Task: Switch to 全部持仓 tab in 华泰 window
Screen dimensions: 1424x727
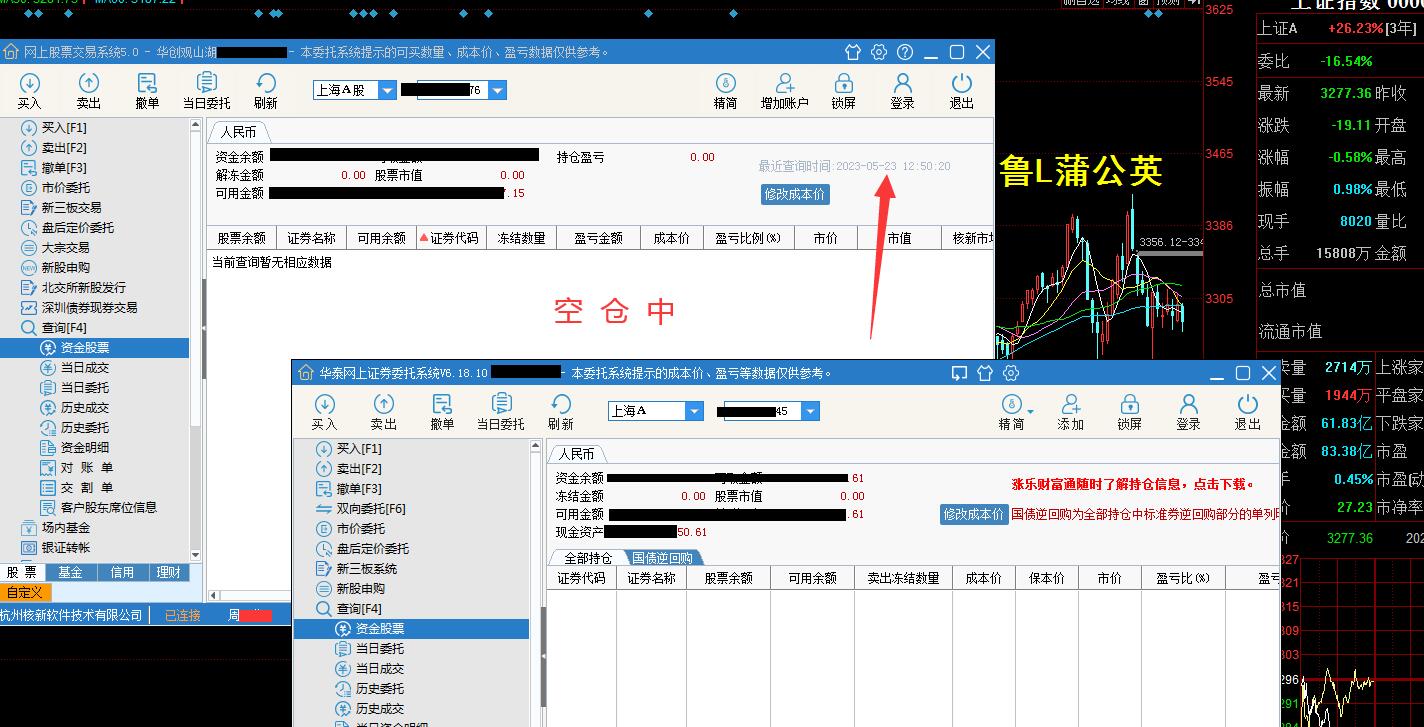Action: tap(588, 558)
